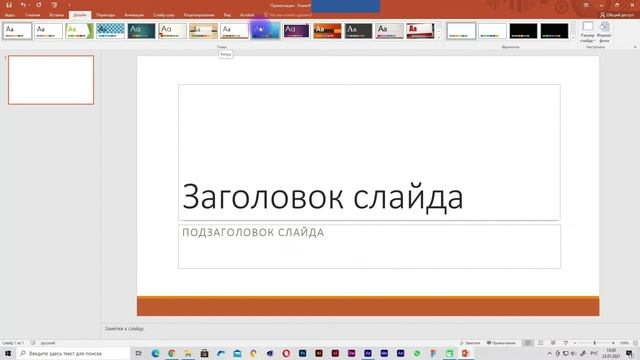Click the русский language indicator in status bar
640x360 pixels.
coord(48,343)
